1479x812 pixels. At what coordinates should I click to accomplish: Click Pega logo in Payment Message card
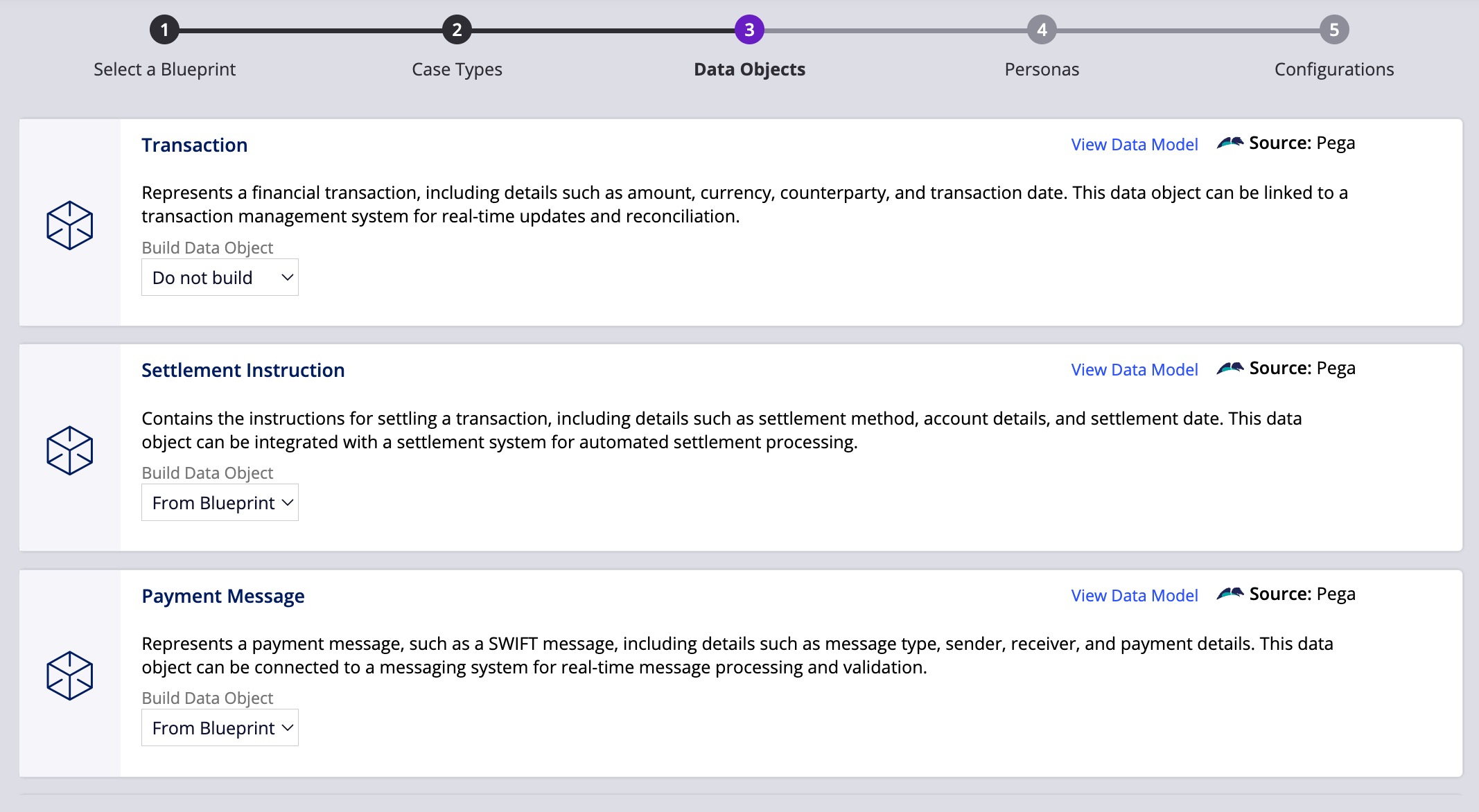coord(1229,594)
